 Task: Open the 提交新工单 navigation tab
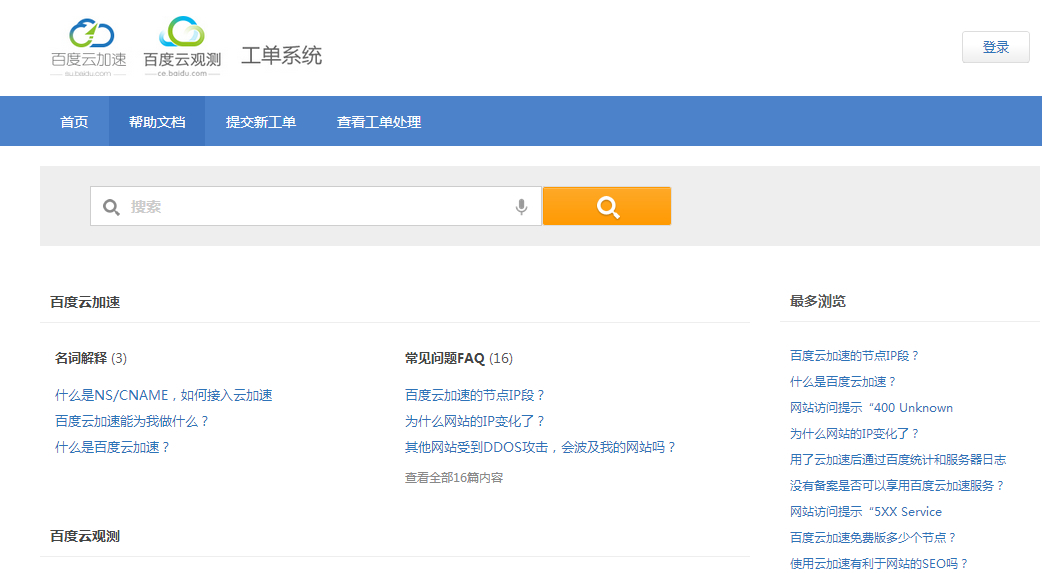(260, 122)
